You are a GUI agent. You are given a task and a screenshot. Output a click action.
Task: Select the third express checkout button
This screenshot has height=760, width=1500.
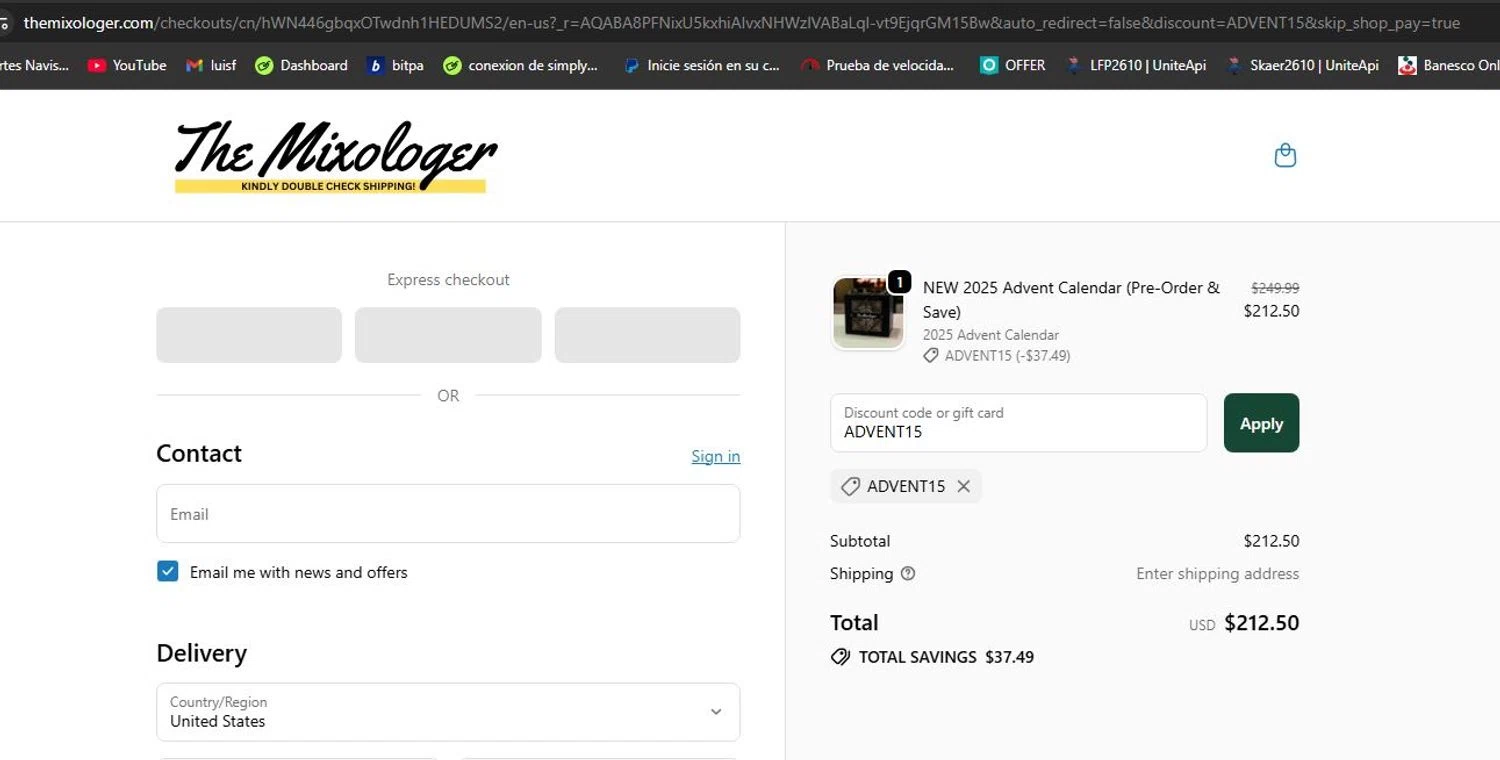pyautogui.click(x=647, y=335)
